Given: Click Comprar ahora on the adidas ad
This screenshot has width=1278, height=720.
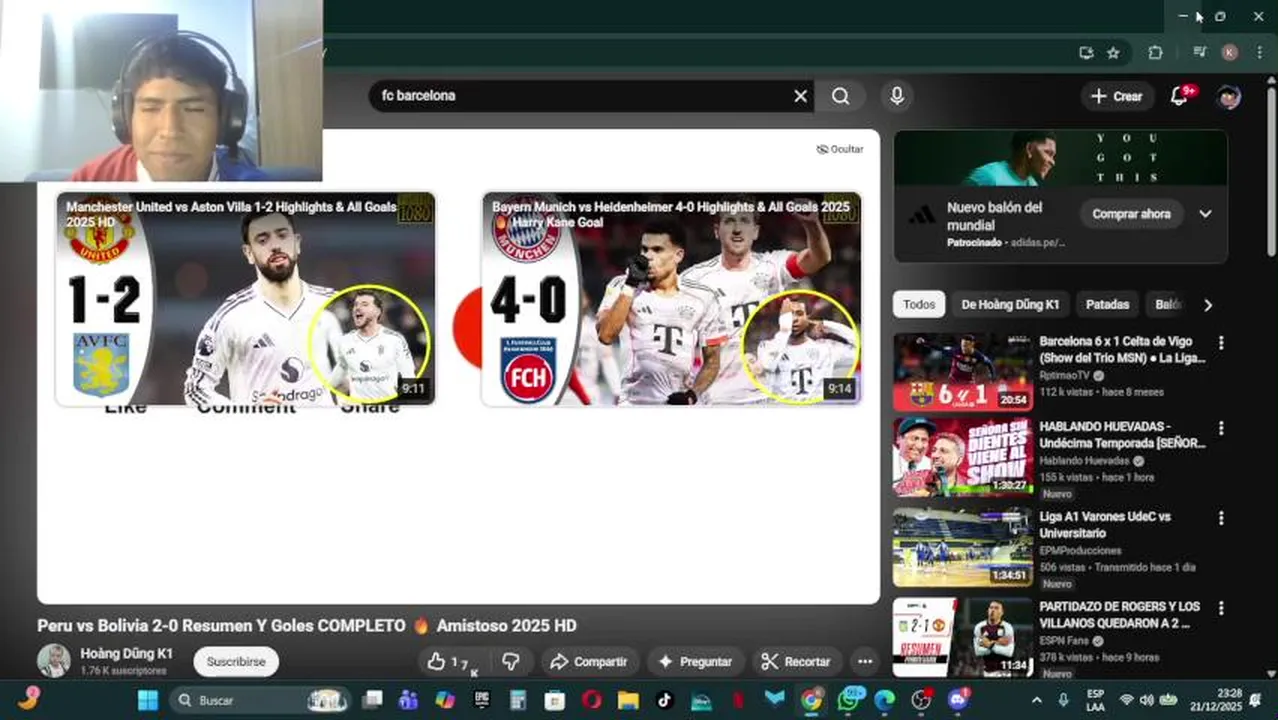Looking at the screenshot, I should [x=1131, y=214].
